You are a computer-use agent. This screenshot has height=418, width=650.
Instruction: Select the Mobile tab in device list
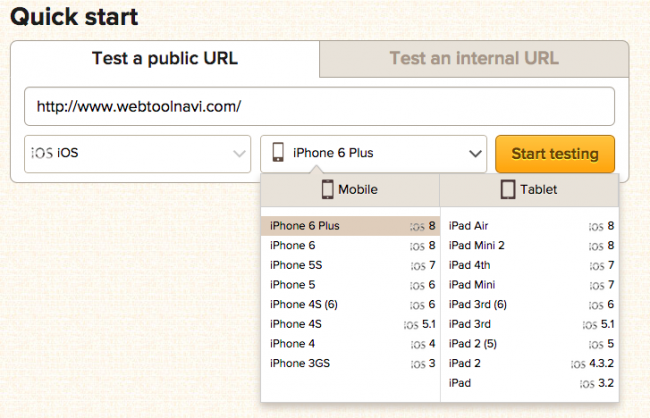[x=350, y=190]
